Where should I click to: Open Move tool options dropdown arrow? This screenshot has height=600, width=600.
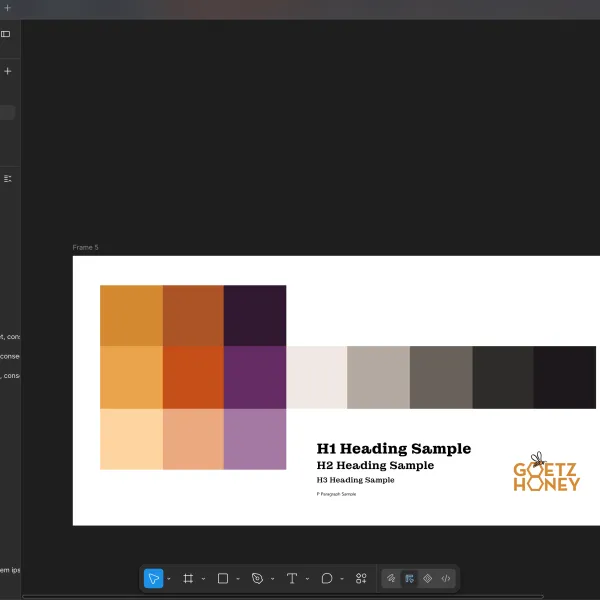coord(169,579)
